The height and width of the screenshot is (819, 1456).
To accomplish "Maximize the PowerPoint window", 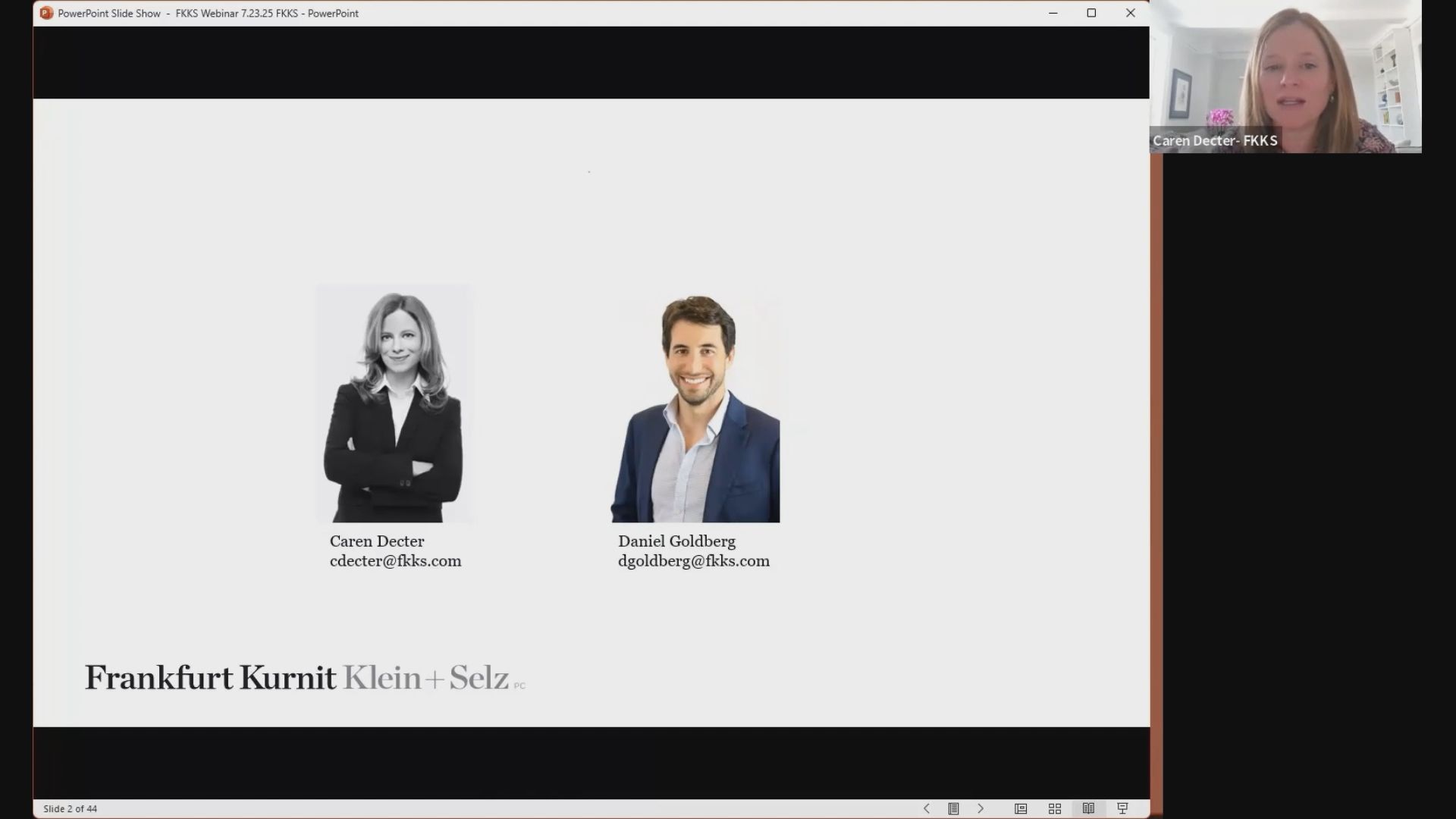I will (1091, 13).
